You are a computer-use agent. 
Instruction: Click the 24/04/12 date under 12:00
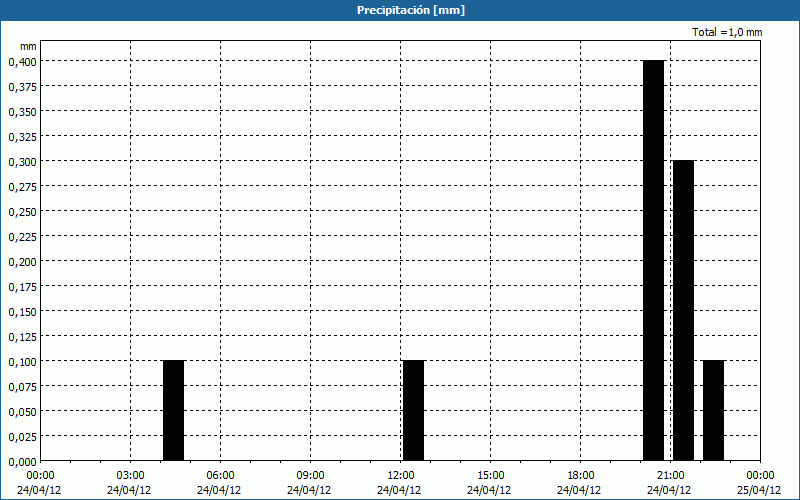tap(399, 490)
